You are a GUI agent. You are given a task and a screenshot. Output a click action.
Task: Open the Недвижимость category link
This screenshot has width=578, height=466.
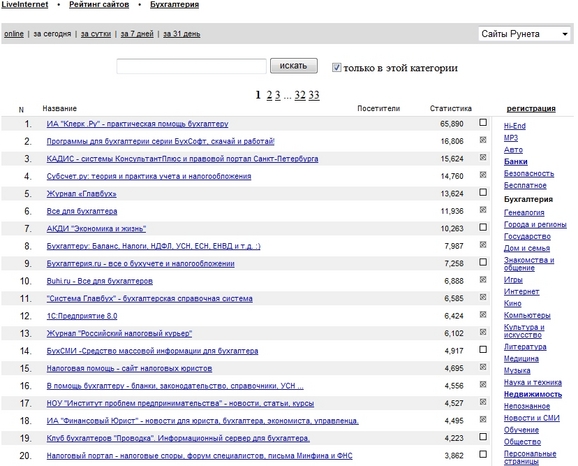pyautogui.click(x=533, y=394)
